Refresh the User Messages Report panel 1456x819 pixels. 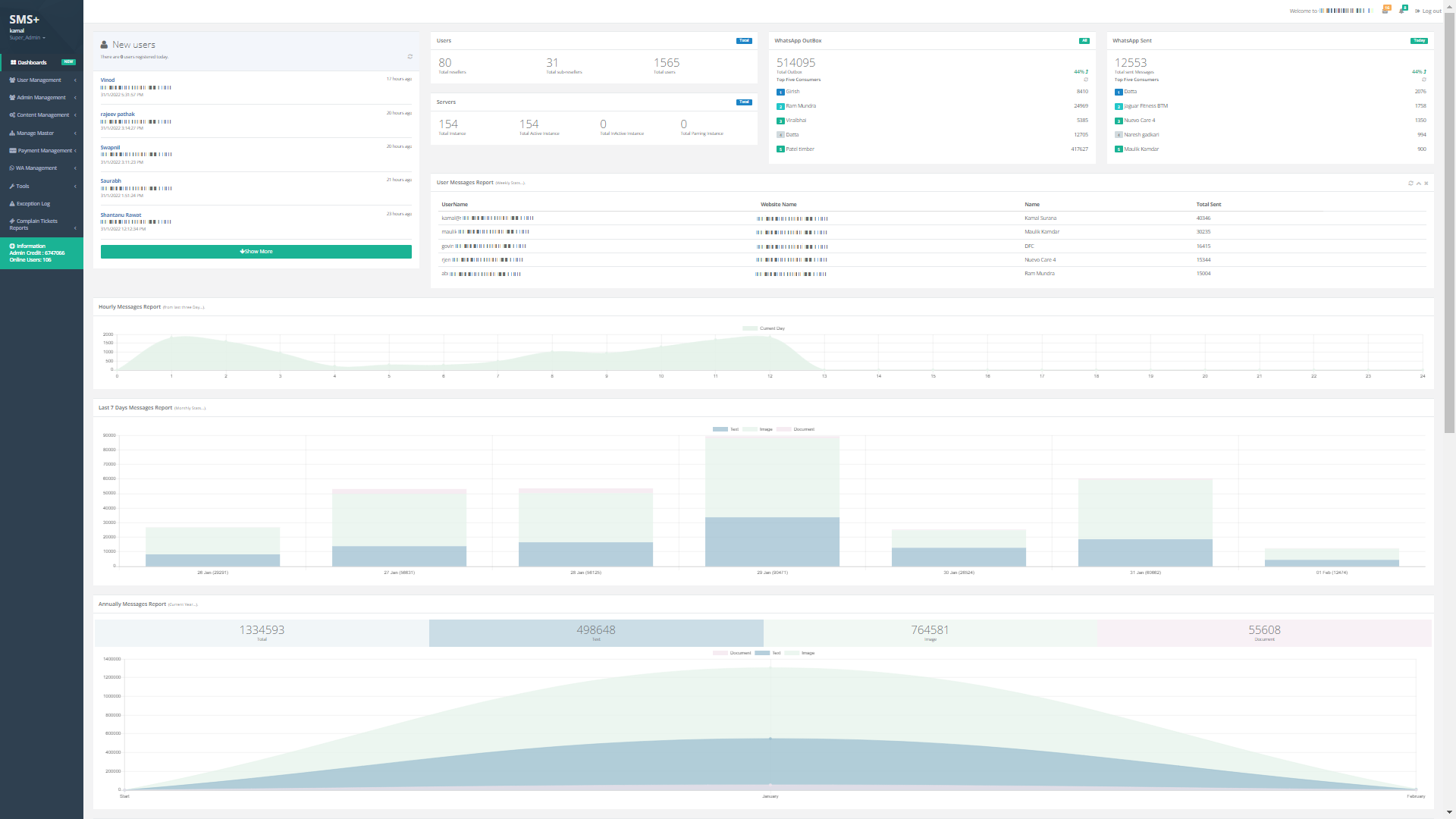pos(1410,184)
